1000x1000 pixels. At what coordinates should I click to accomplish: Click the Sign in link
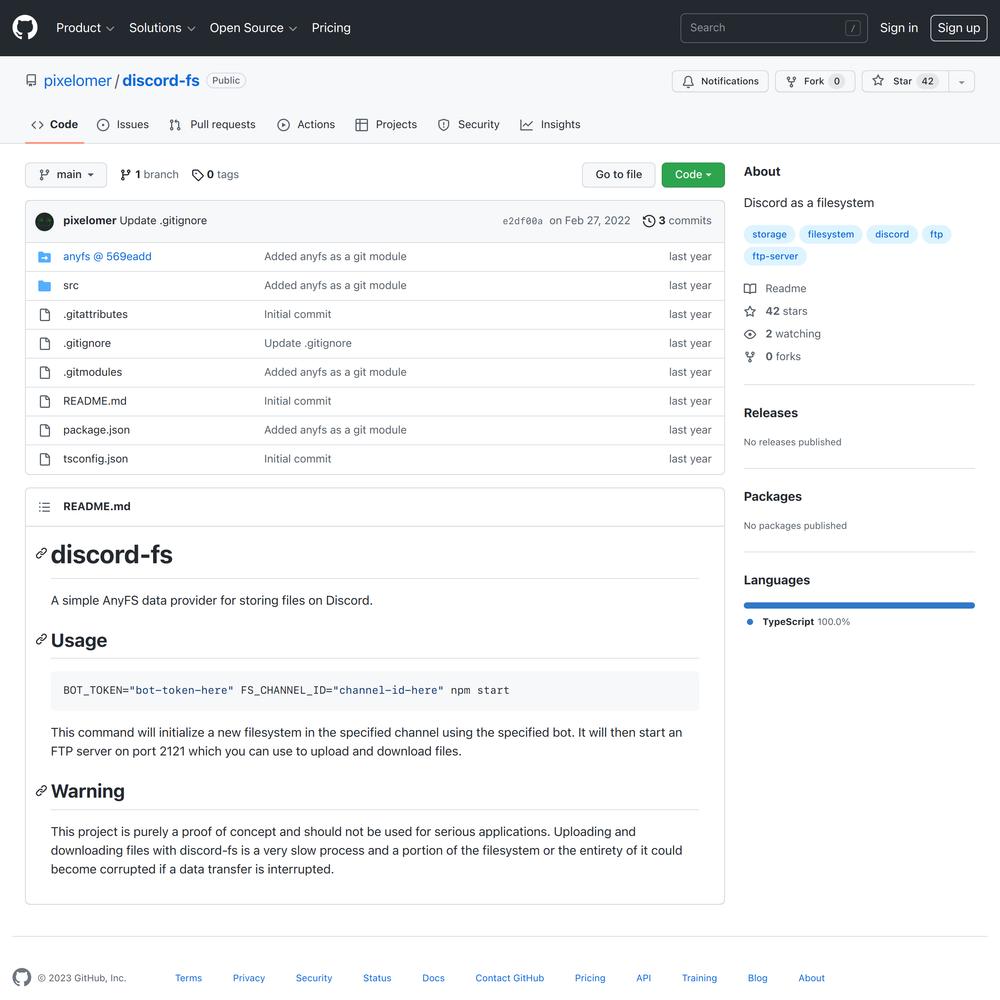899,28
